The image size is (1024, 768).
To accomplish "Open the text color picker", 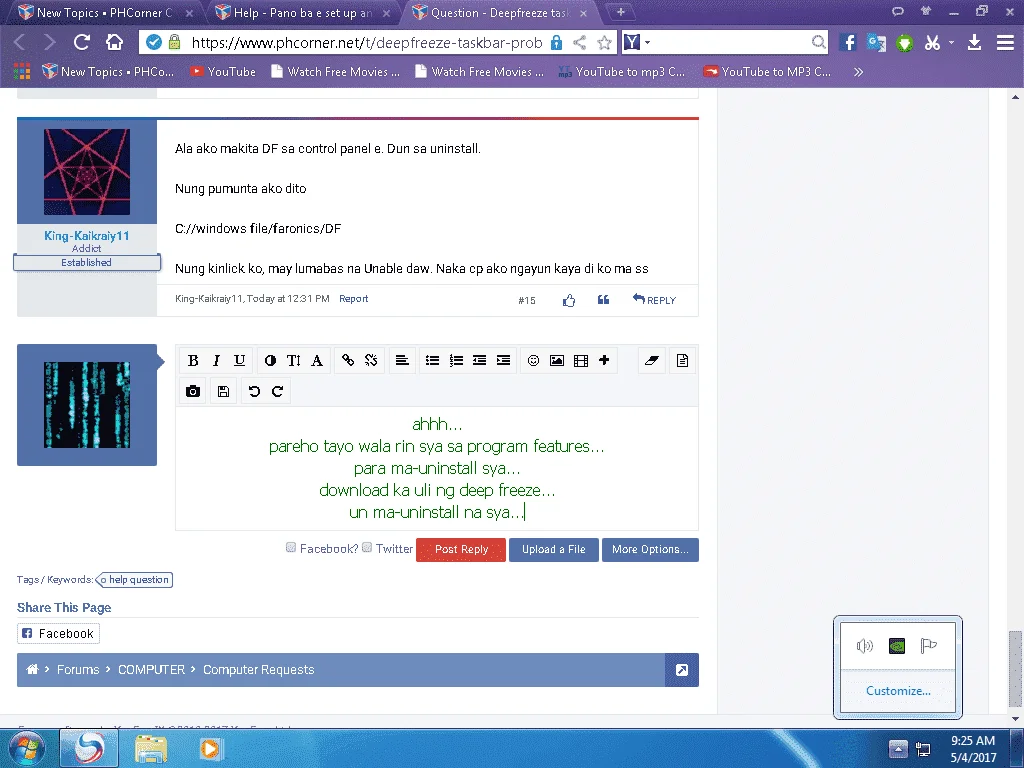I will click(270, 360).
